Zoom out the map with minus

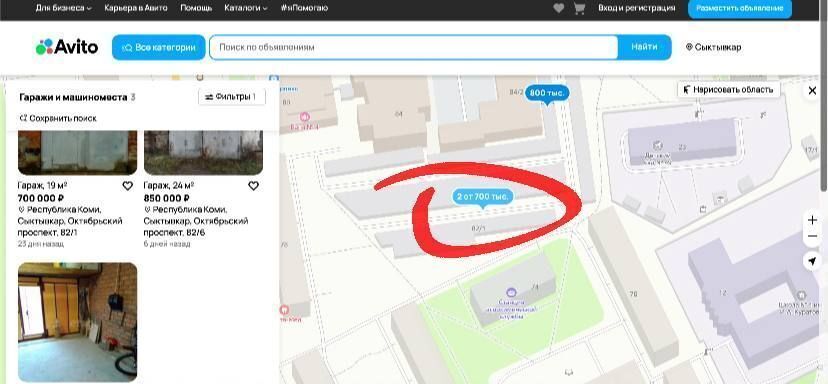[812, 236]
